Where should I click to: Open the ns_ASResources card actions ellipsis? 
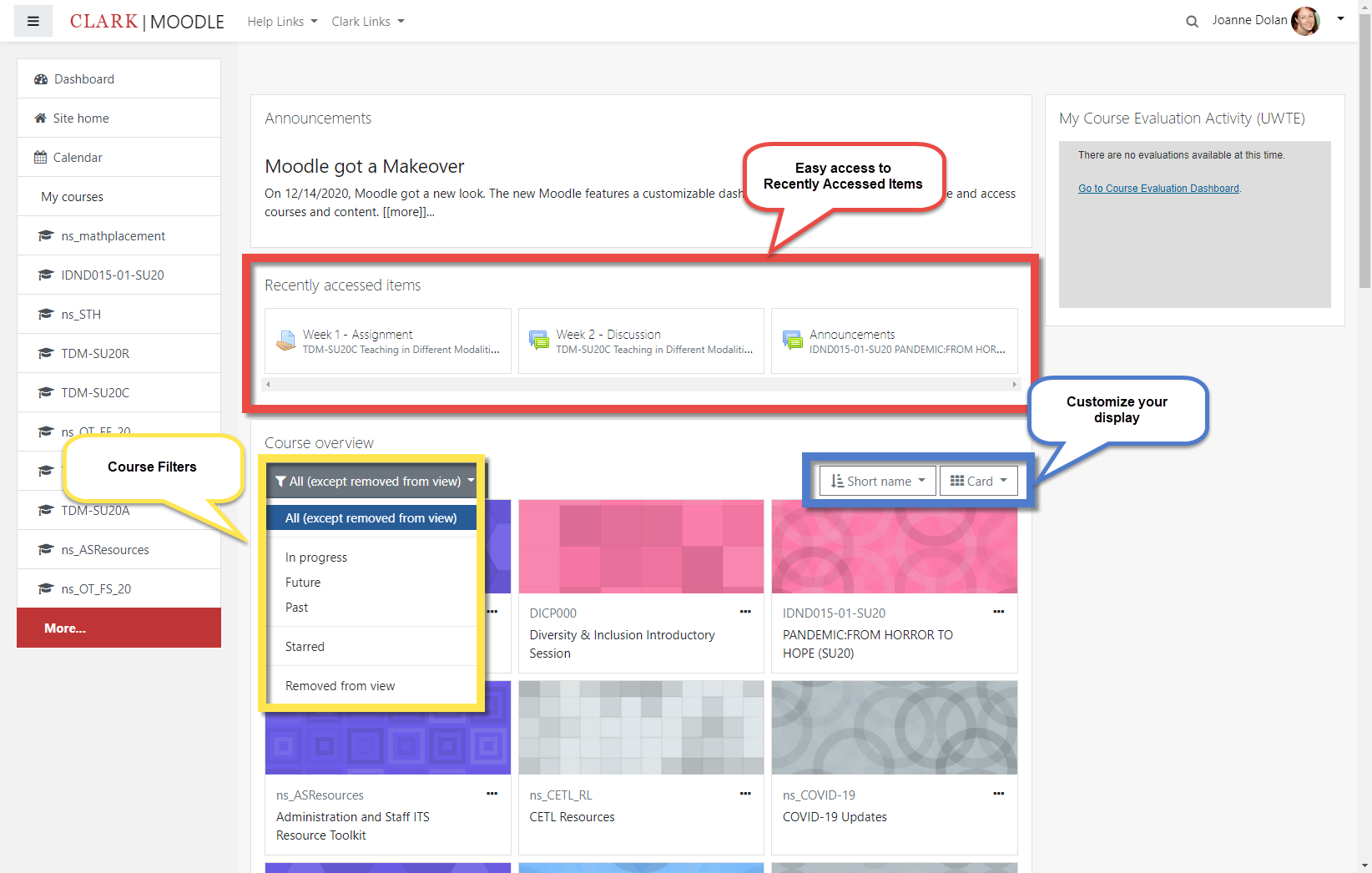tap(492, 794)
